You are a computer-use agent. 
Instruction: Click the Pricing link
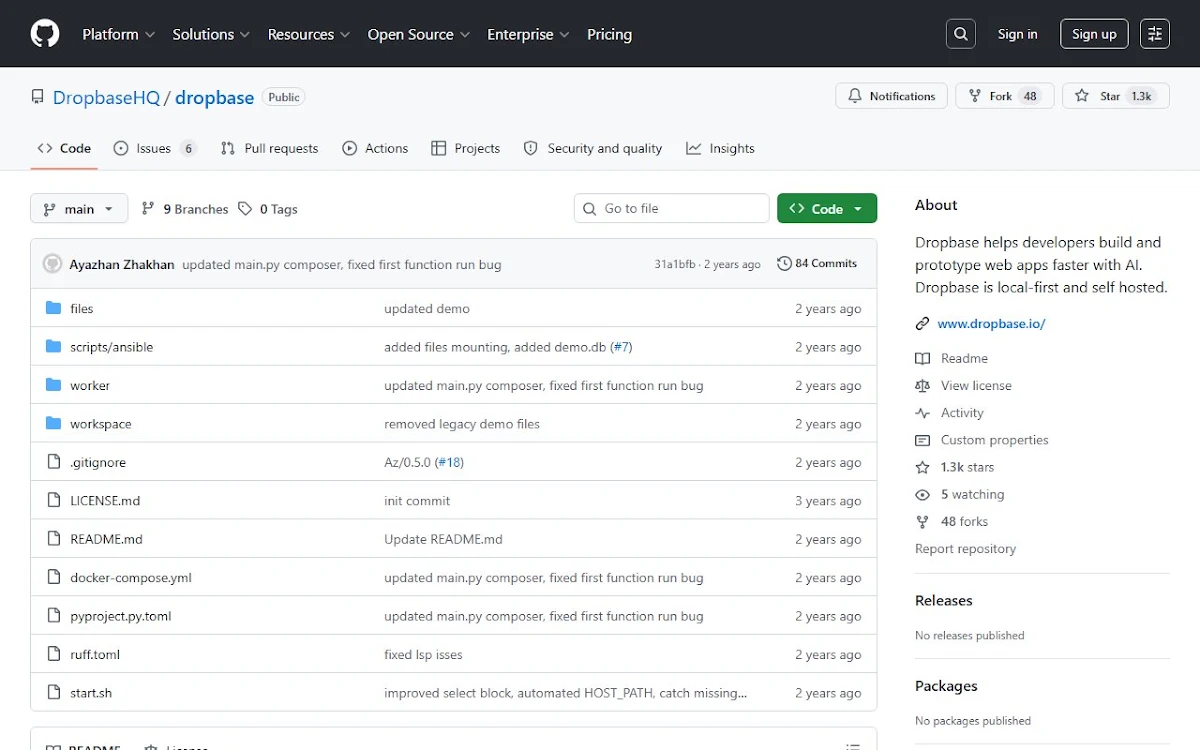pyautogui.click(x=609, y=34)
